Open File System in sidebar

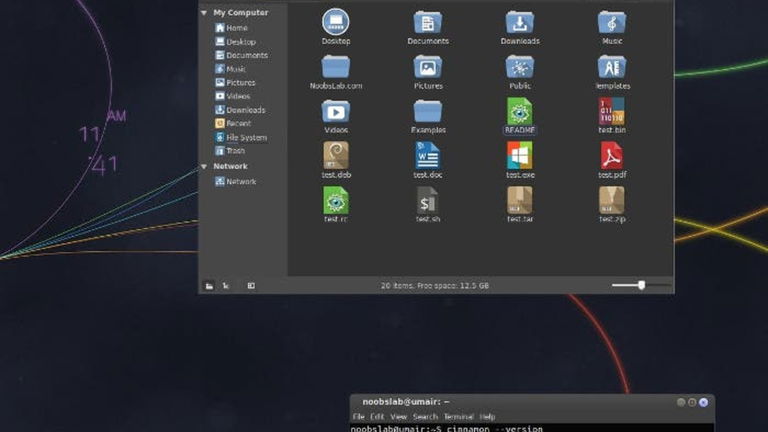click(x=241, y=138)
